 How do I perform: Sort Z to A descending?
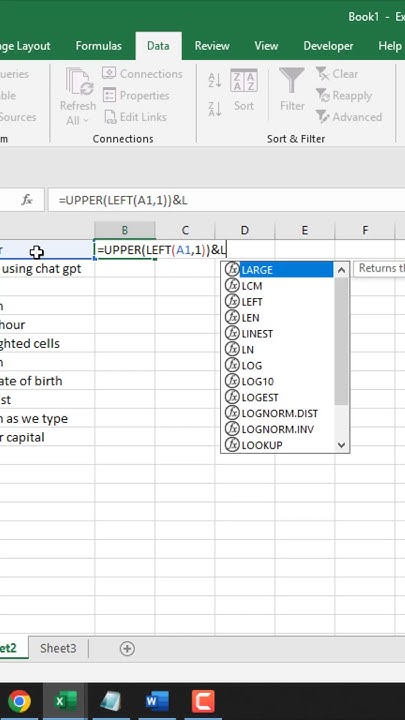(215, 109)
